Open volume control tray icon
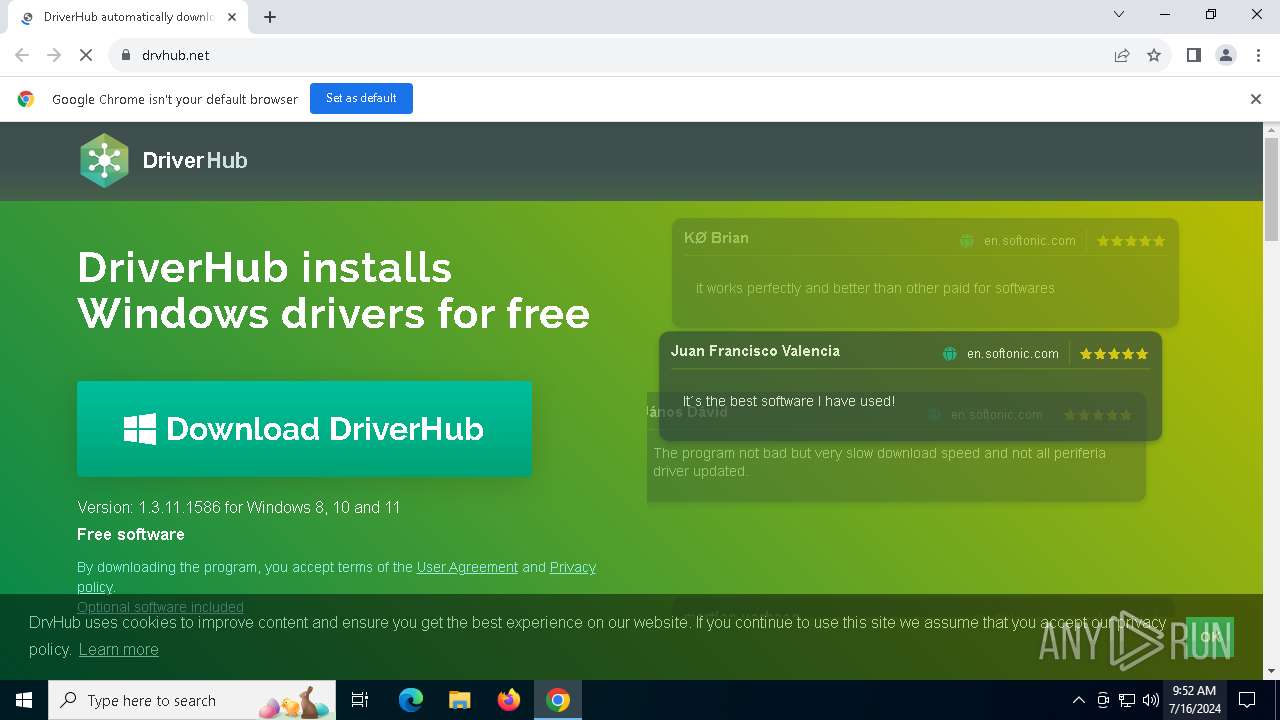Viewport: 1280px width, 720px height. pyautogui.click(x=1150, y=700)
